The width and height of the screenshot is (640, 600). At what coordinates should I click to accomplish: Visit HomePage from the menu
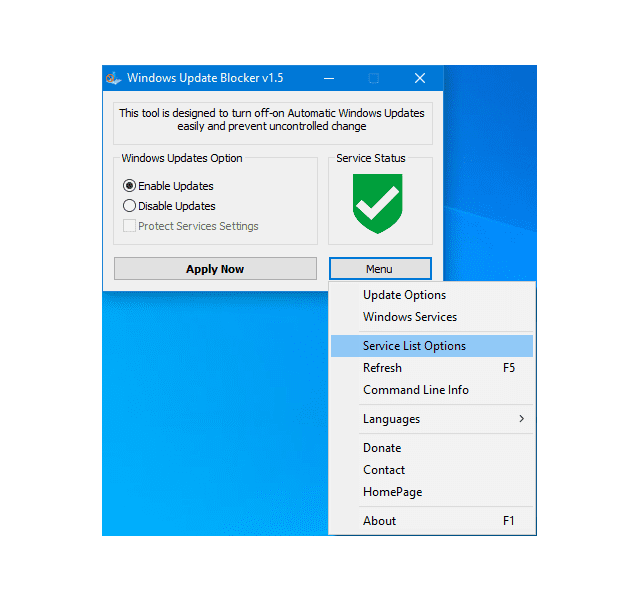(x=432, y=492)
